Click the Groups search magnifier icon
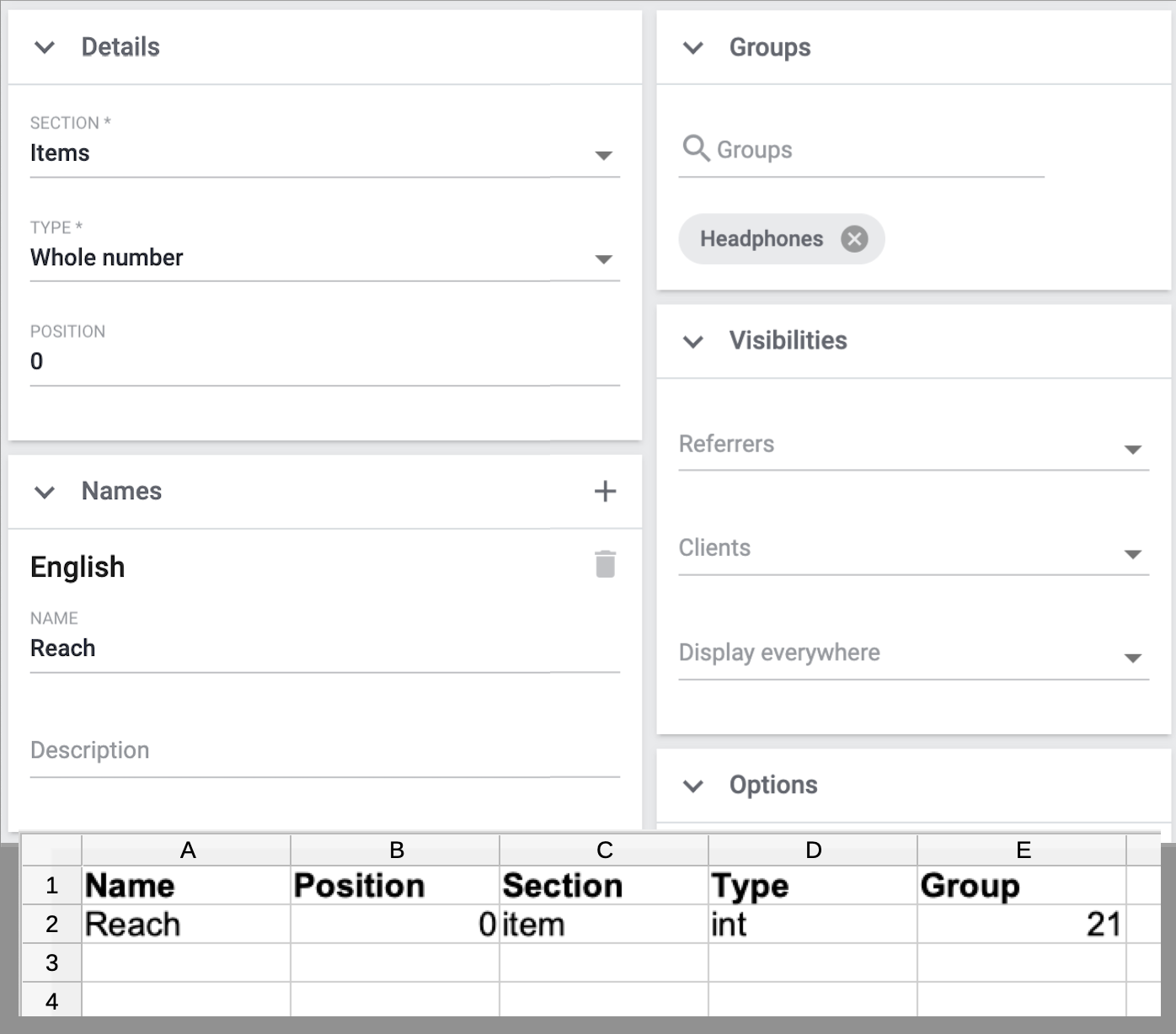This screenshot has width=1176, height=1034. coord(696,149)
